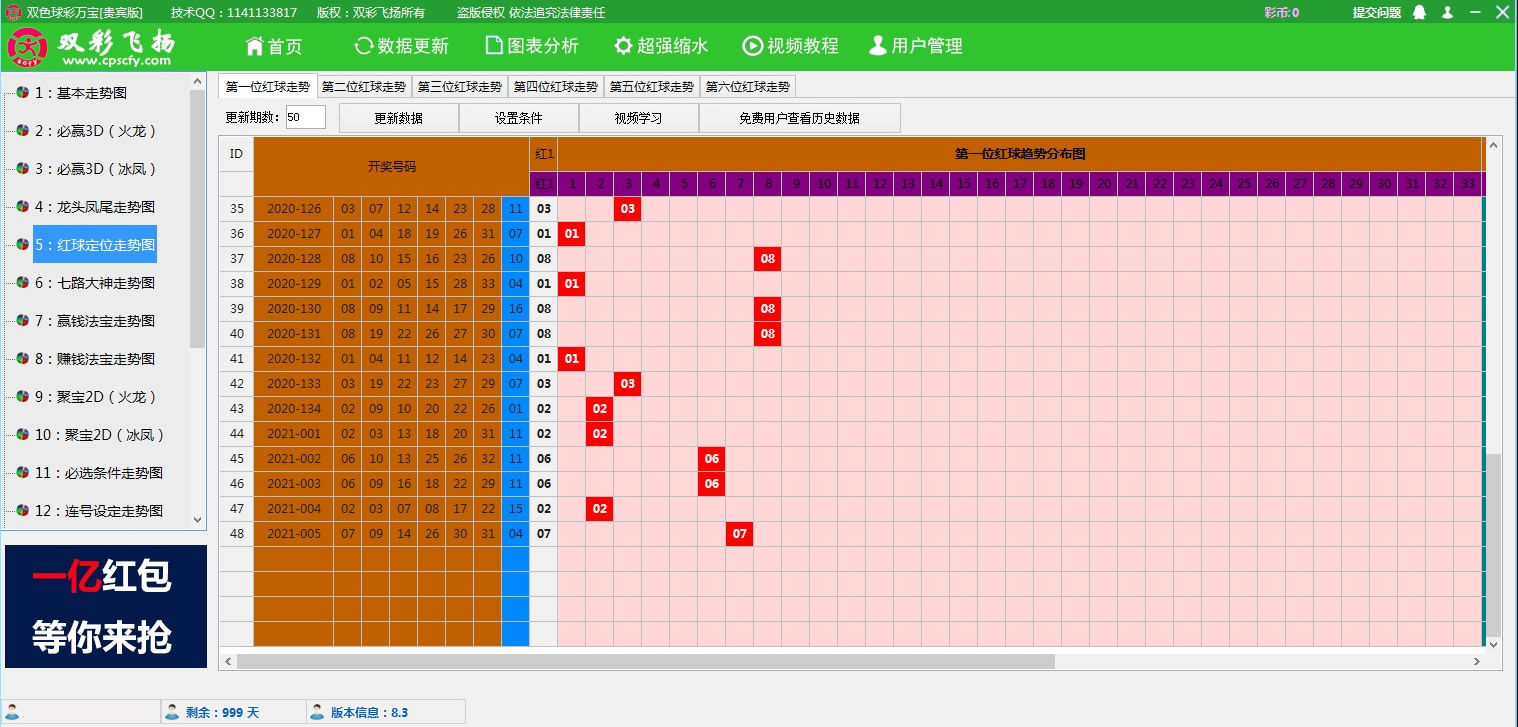Click 免费用户查看历史数据 button
The image size is (1518, 727).
(799, 117)
